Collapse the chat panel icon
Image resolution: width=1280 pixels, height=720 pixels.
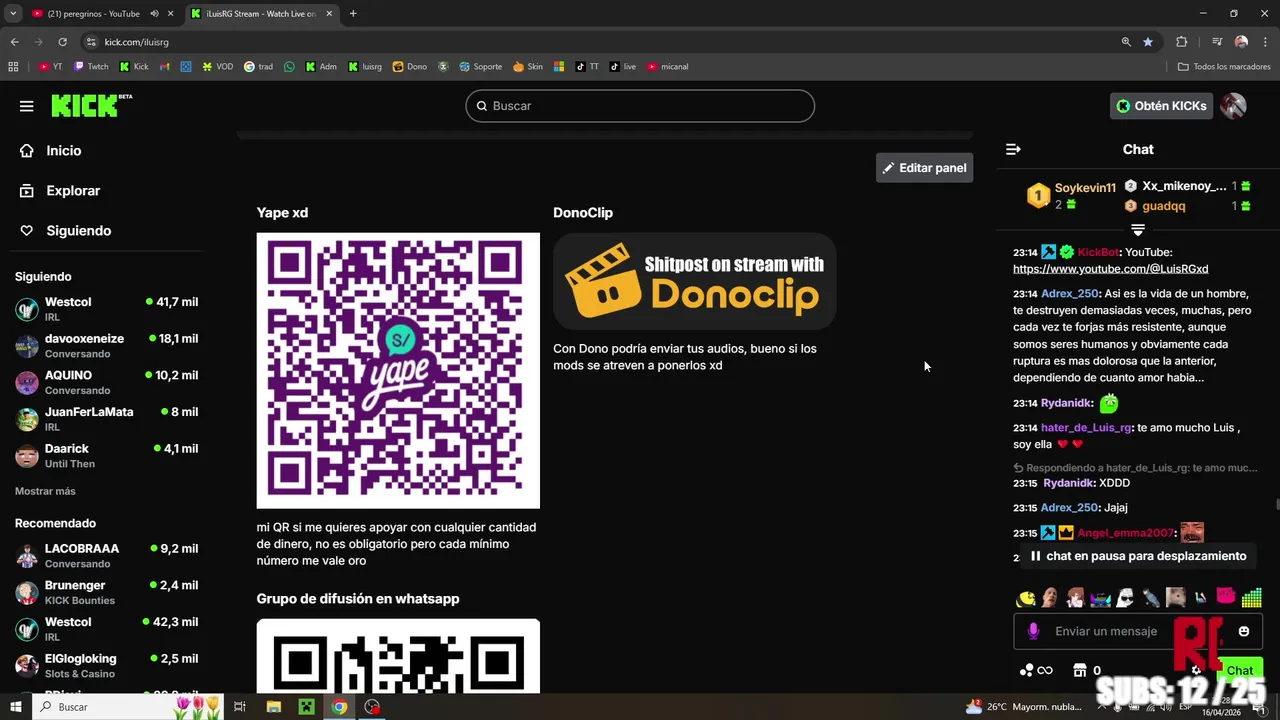[x=1013, y=149]
